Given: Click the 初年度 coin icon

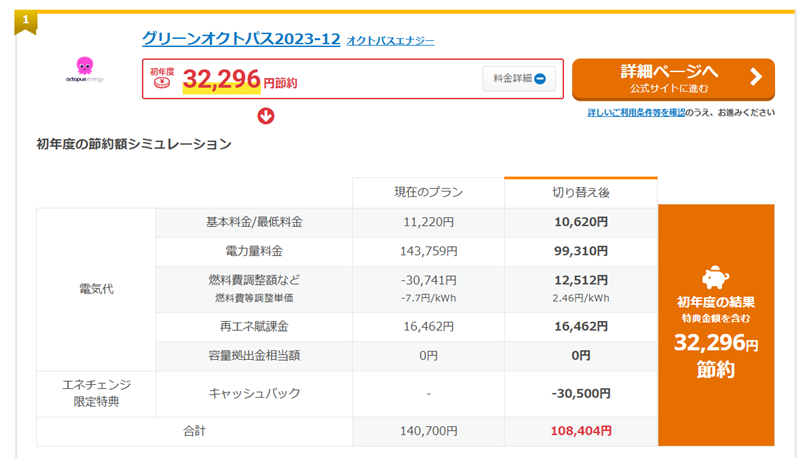Looking at the screenshot, I should (x=162, y=84).
